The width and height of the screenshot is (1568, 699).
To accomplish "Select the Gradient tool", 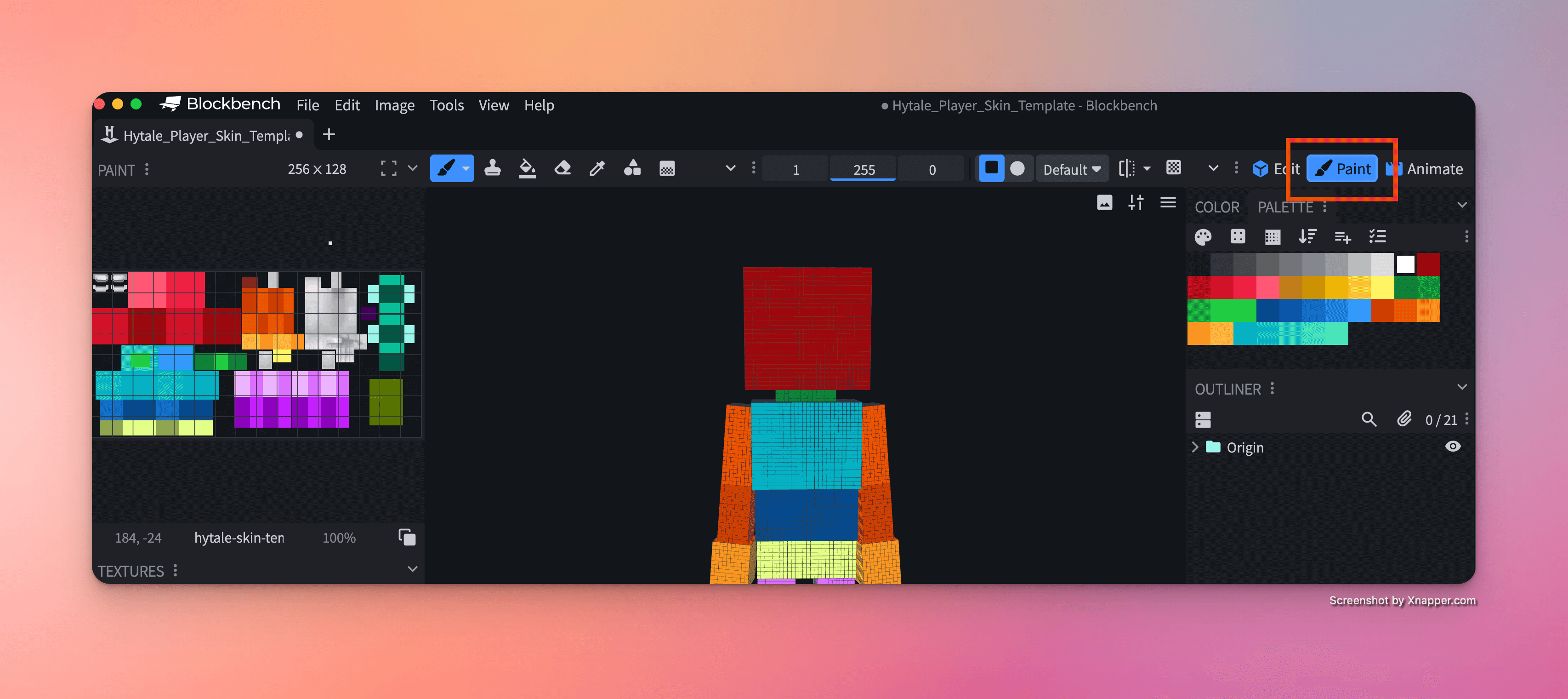I will tap(667, 168).
